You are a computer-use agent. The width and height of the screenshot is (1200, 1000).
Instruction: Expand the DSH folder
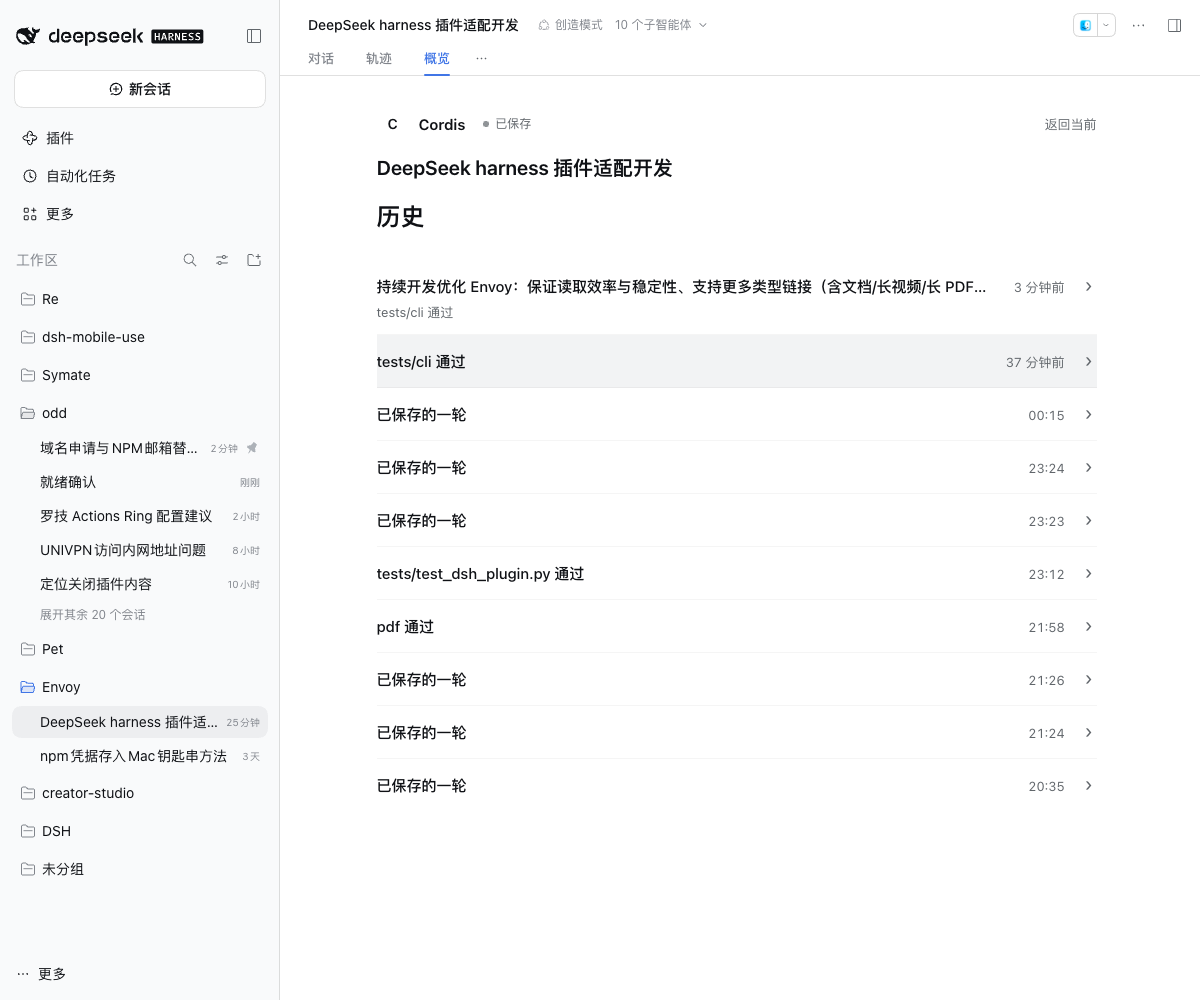tap(140, 831)
